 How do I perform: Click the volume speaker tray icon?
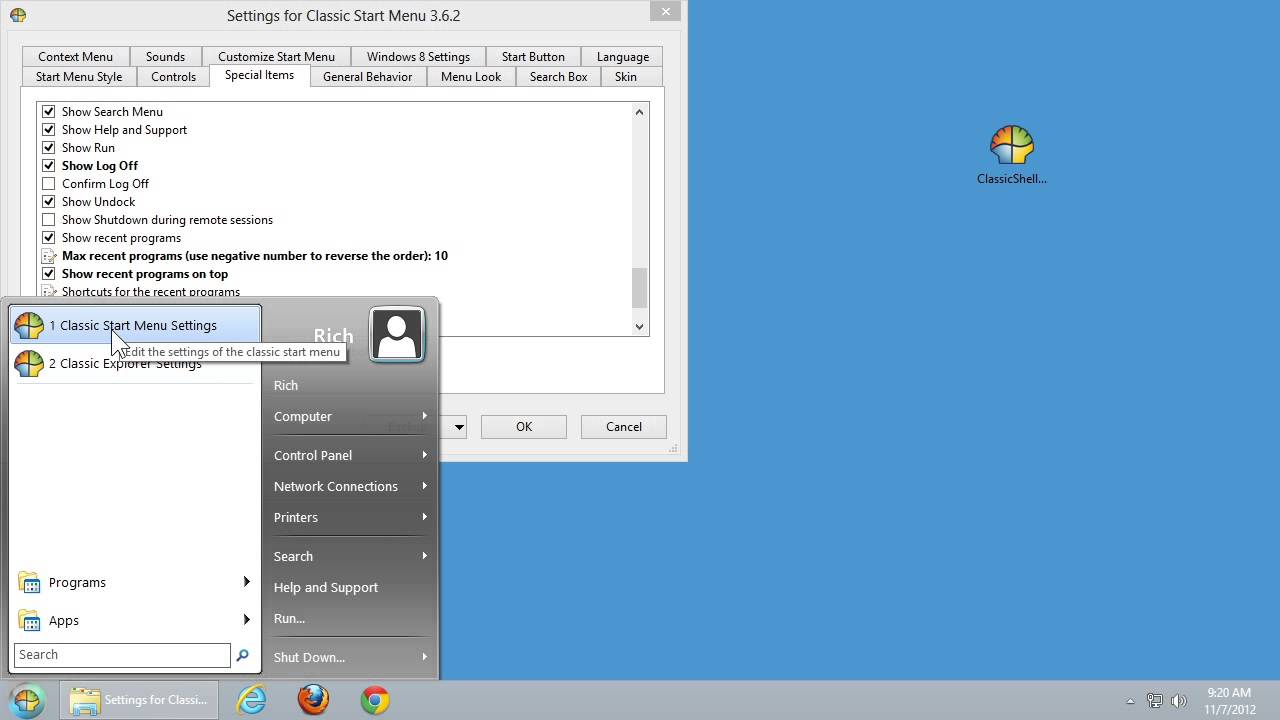coord(1179,701)
